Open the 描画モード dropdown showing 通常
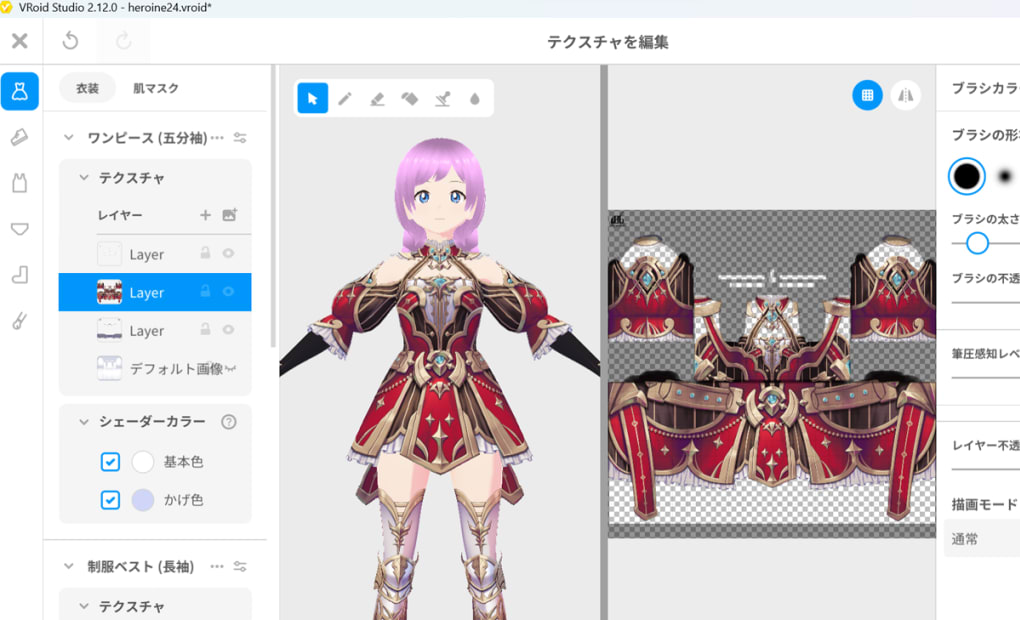Screen dimensions: 1020x620 [x=982, y=539]
